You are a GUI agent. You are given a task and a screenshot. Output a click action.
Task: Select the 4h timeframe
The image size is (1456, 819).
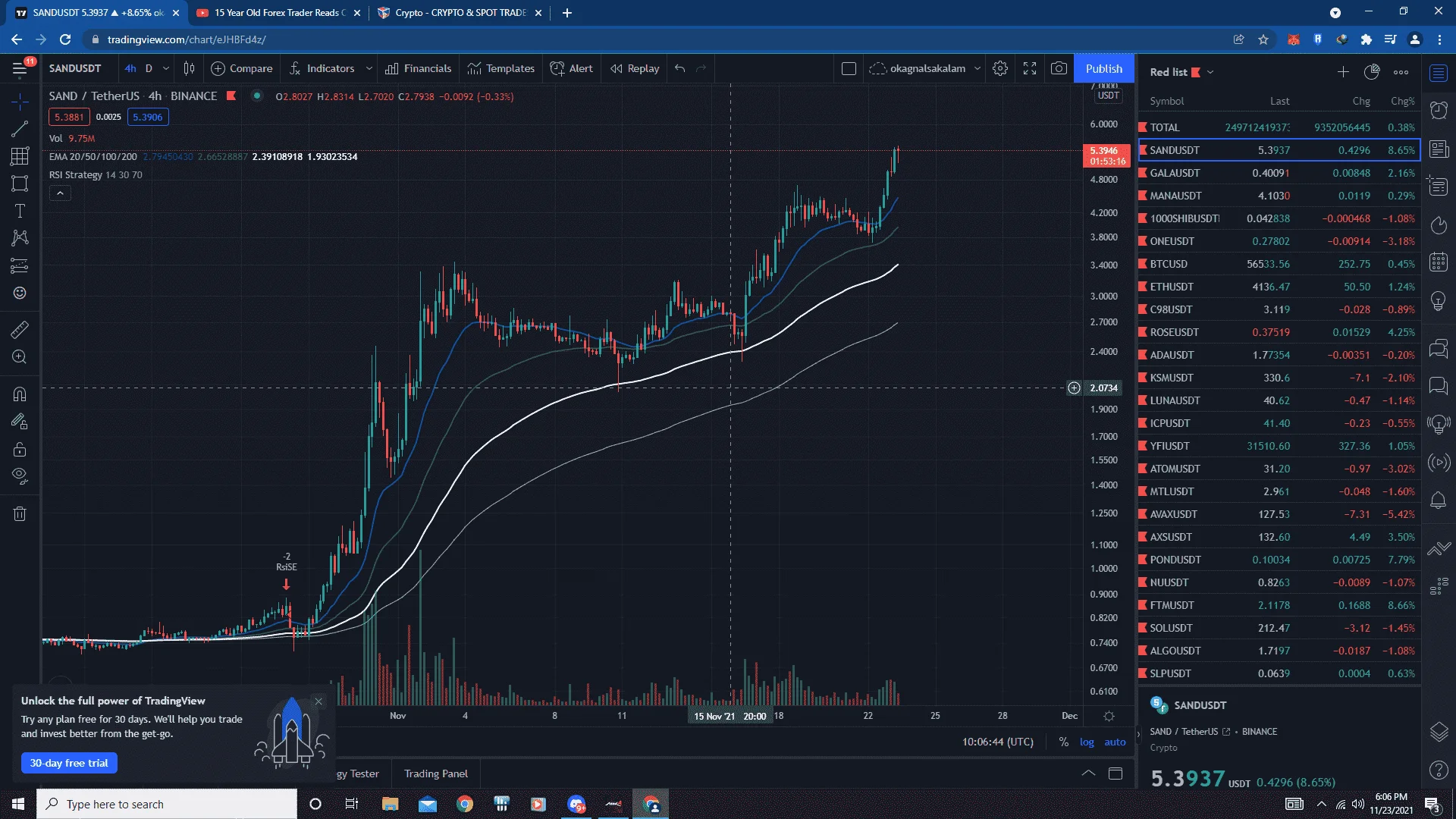click(x=130, y=68)
